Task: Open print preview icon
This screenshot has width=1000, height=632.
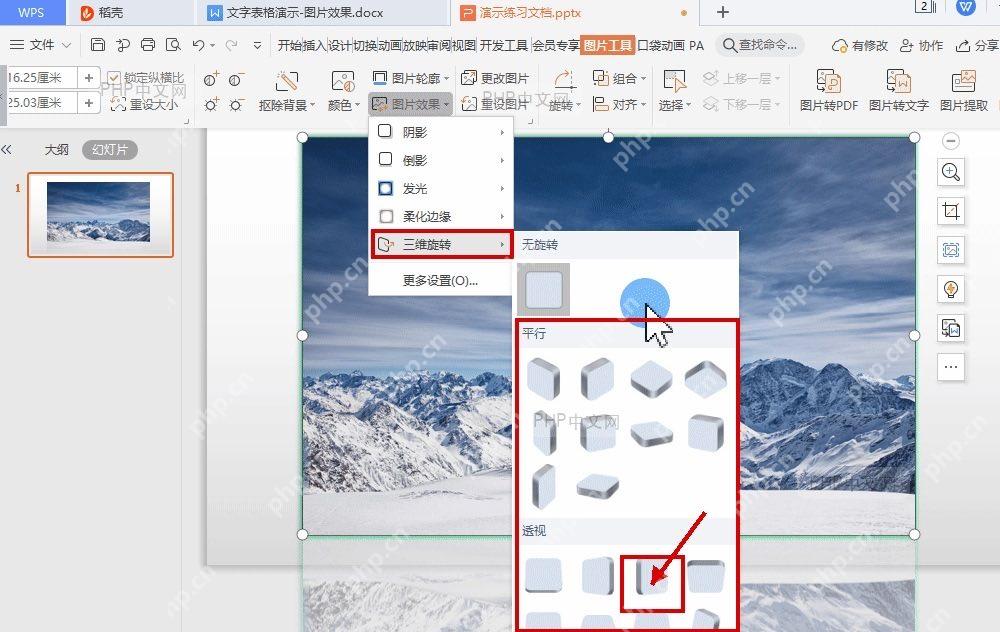Action: pos(173,45)
